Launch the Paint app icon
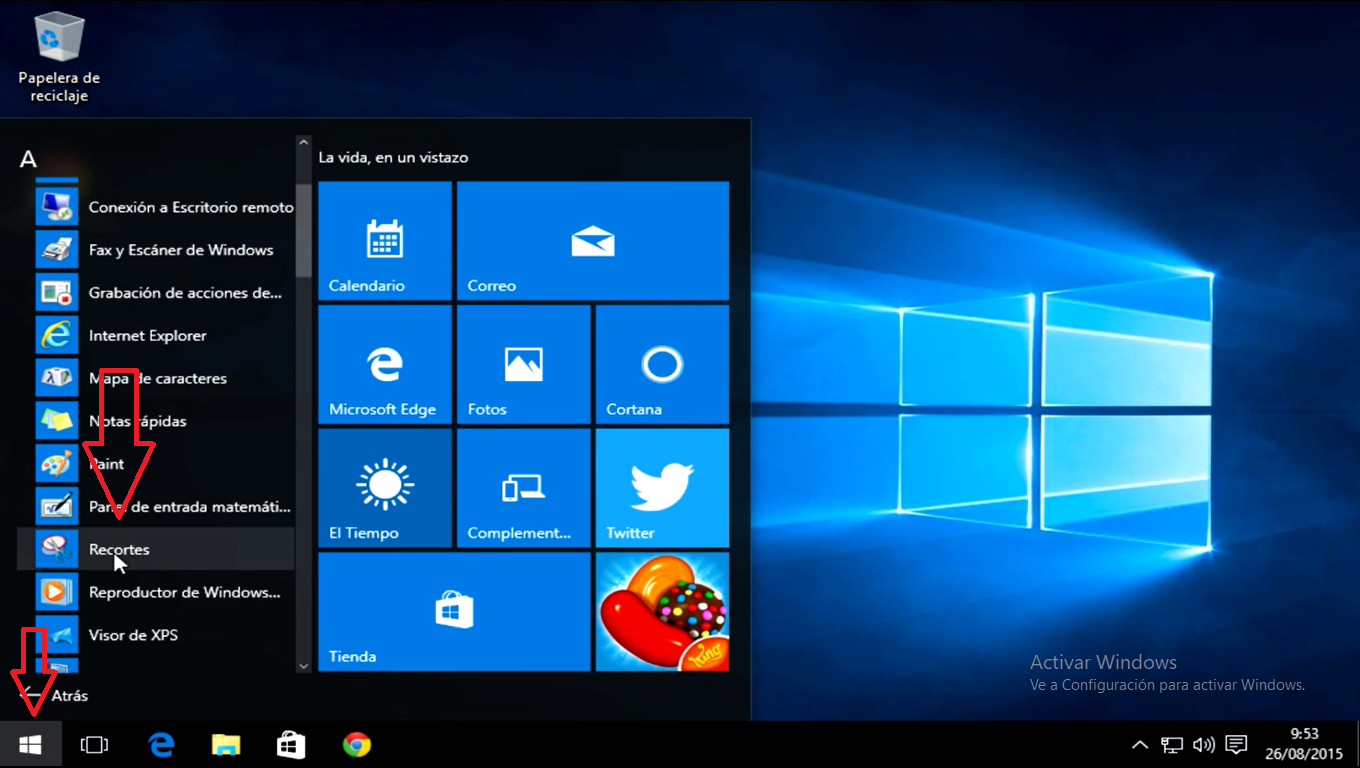1360x768 pixels. pyautogui.click(x=57, y=464)
